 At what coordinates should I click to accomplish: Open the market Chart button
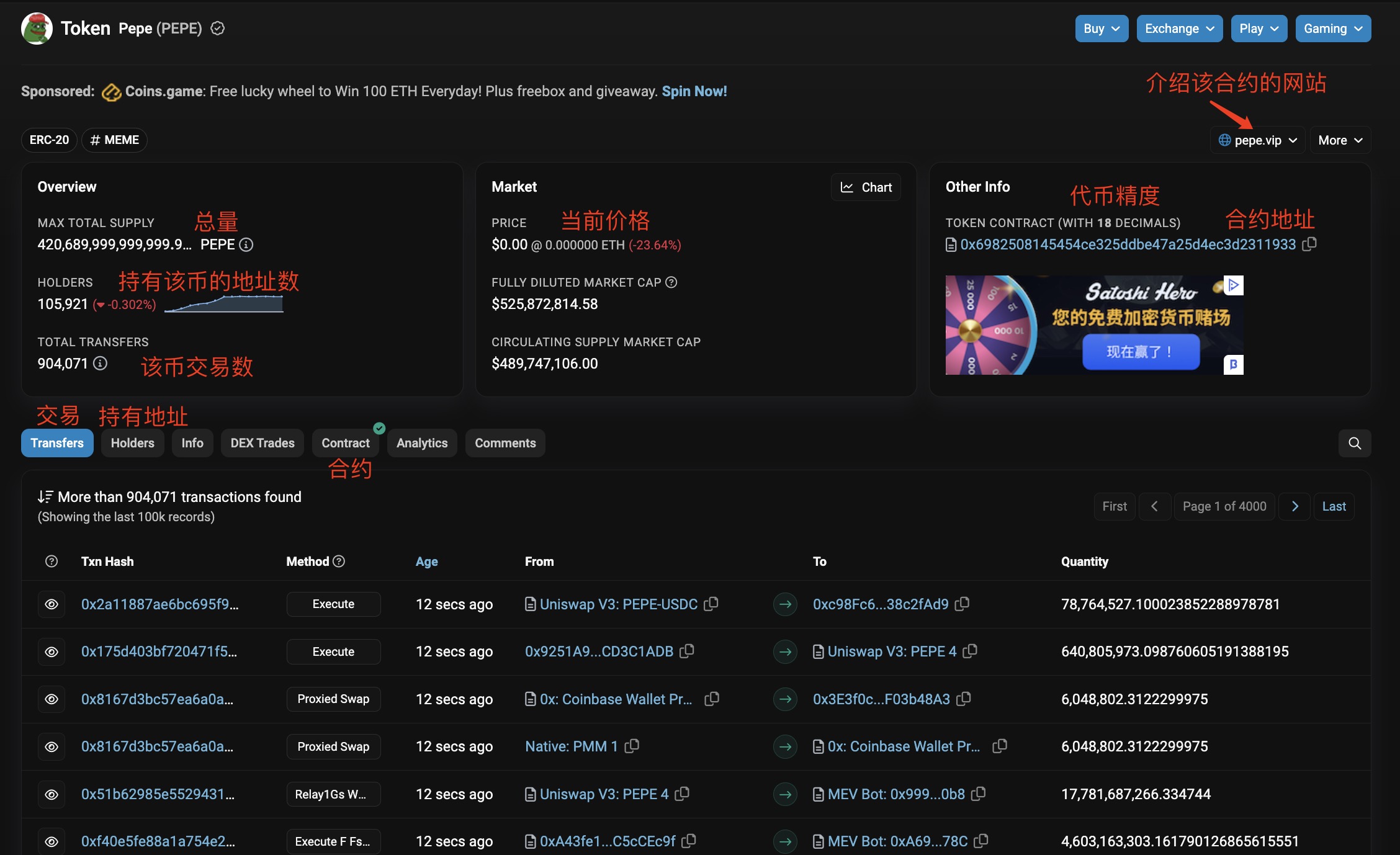click(x=866, y=187)
